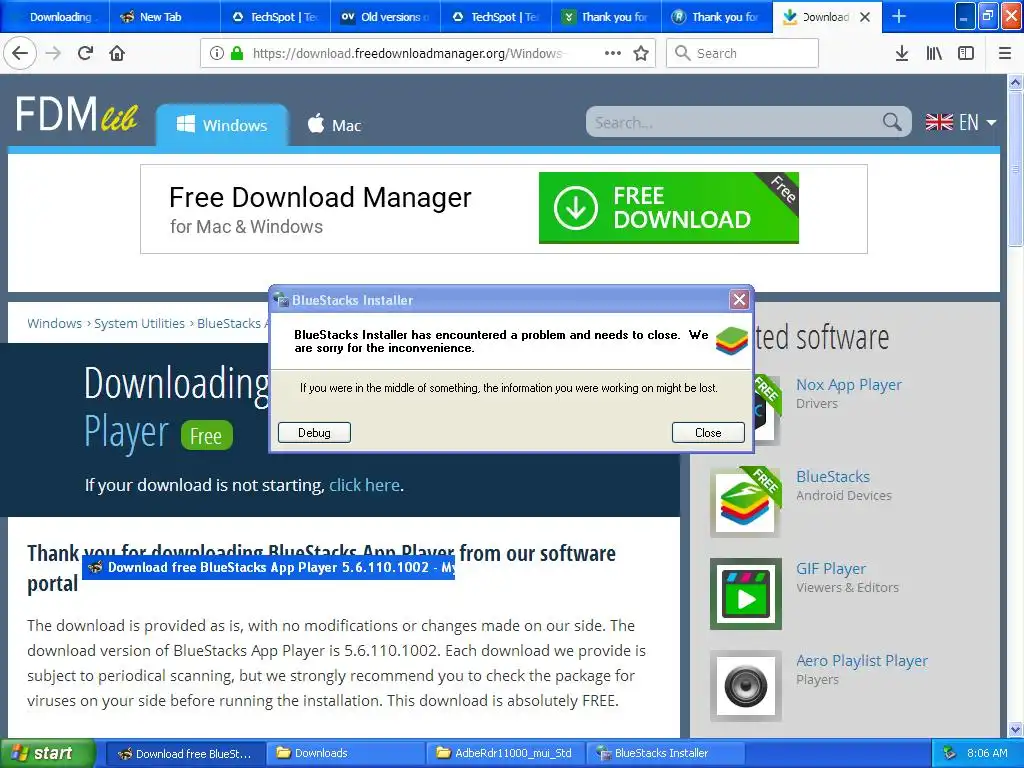The height and width of the screenshot is (768, 1024).
Task: Switch to the first Downloading browser tab
Action: coord(55,17)
